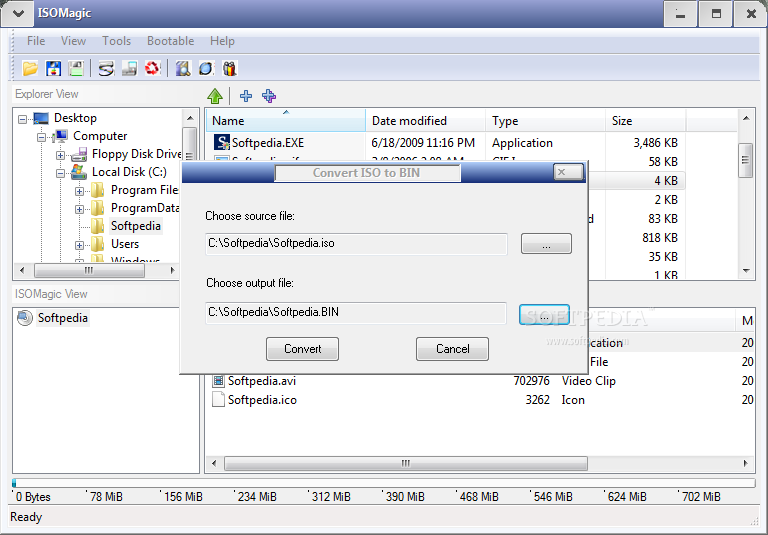Minimize the ISOMagic window
The height and width of the screenshot is (535, 768).
click(x=680, y=14)
